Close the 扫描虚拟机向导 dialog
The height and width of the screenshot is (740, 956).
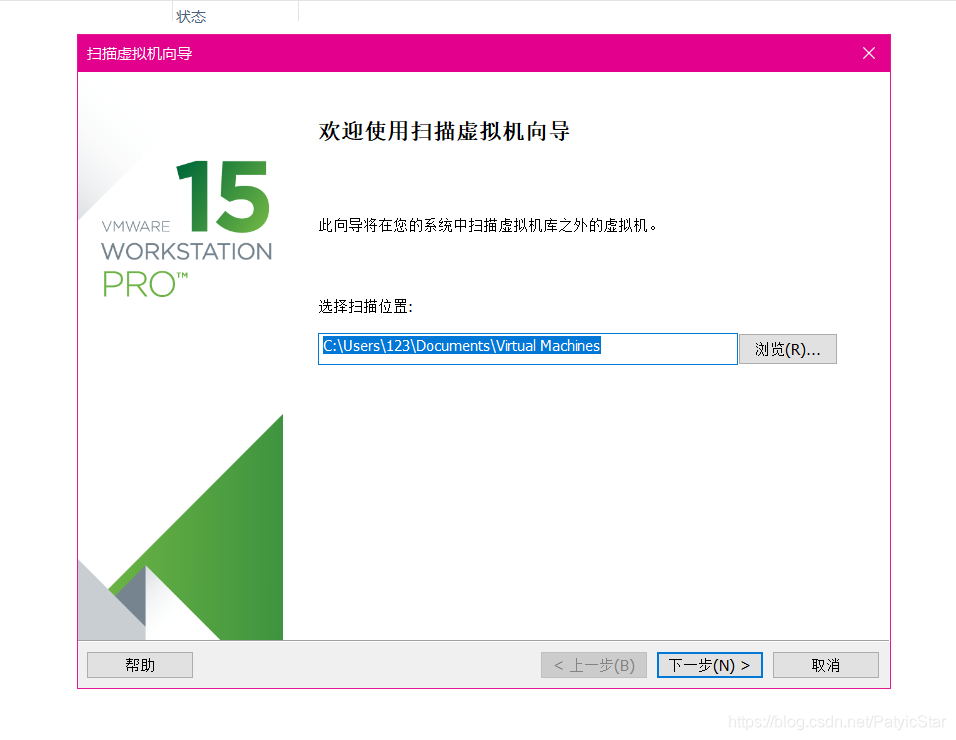[869, 54]
